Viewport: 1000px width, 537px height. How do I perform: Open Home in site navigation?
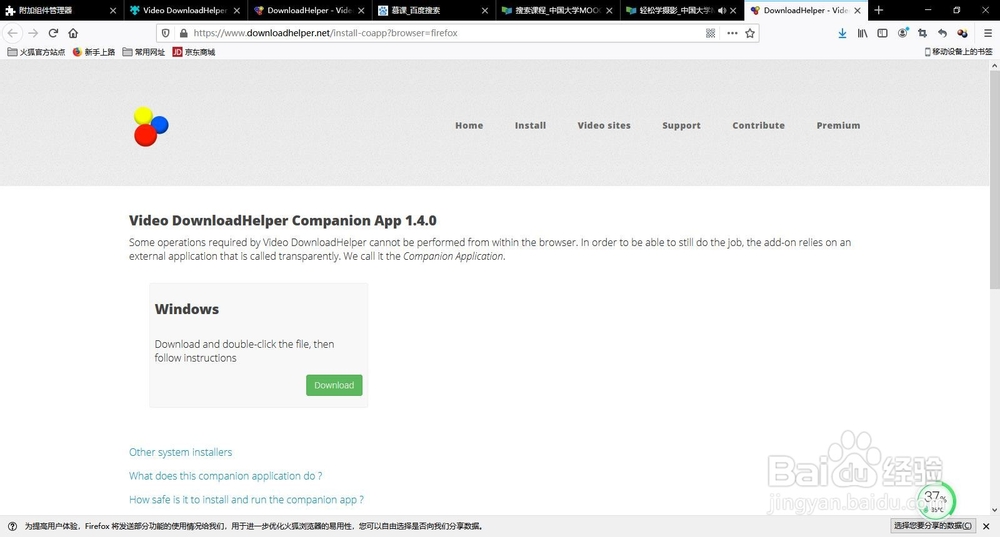[469, 126]
